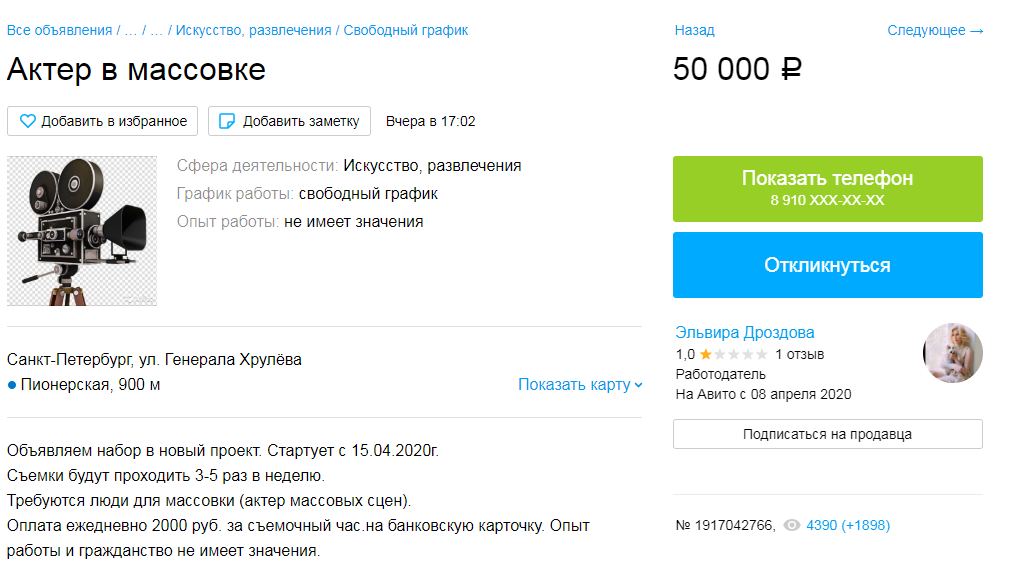This screenshot has width=1015, height=567.
Task: Click Подписаться на продавца button
Action: (x=827, y=434)
